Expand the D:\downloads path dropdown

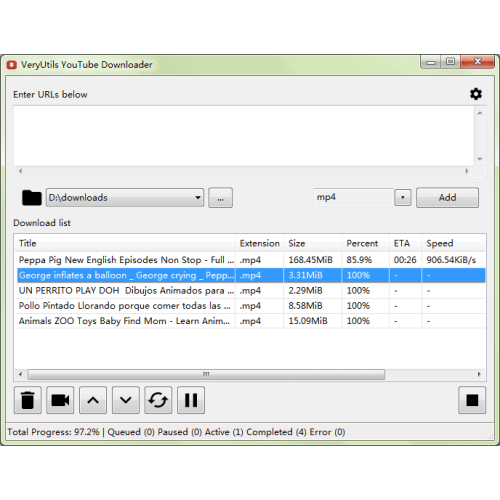coord(198,198)
